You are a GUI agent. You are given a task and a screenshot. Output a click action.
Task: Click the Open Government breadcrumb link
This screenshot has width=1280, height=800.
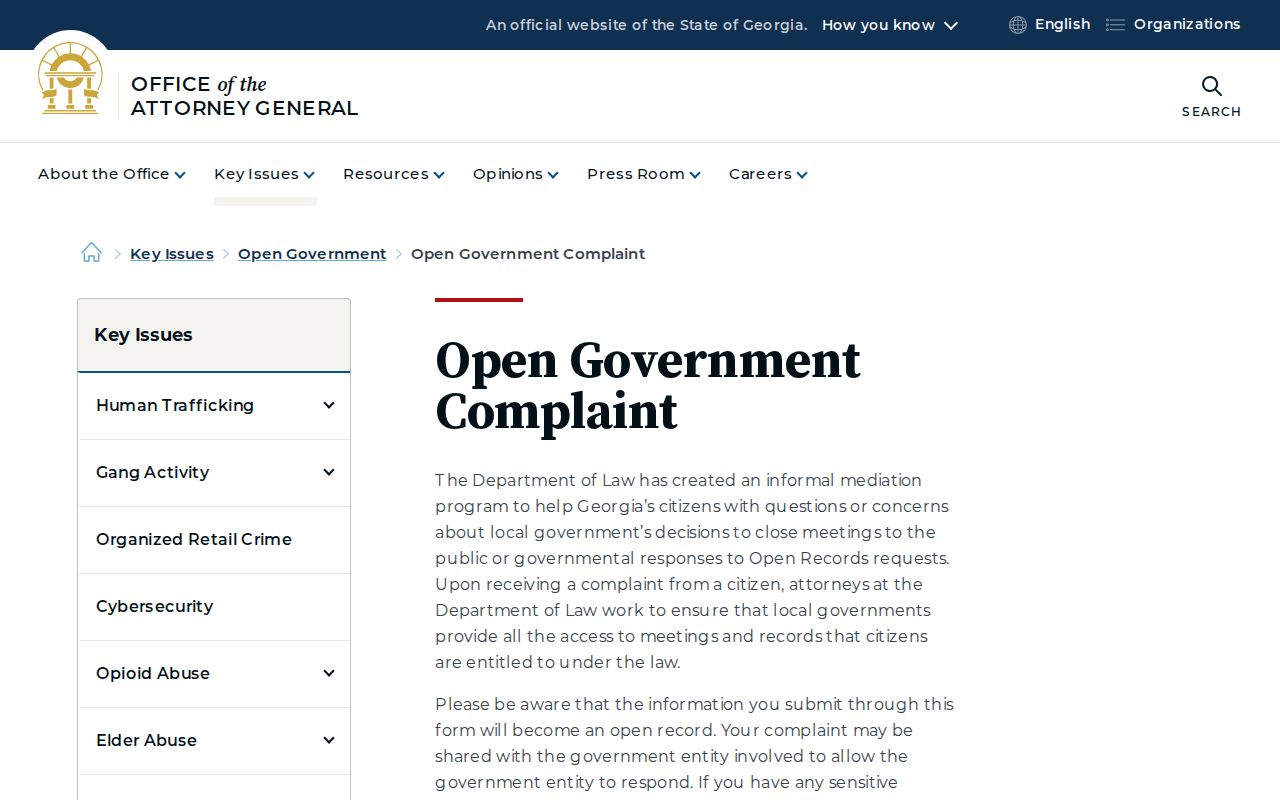[312, 254]
